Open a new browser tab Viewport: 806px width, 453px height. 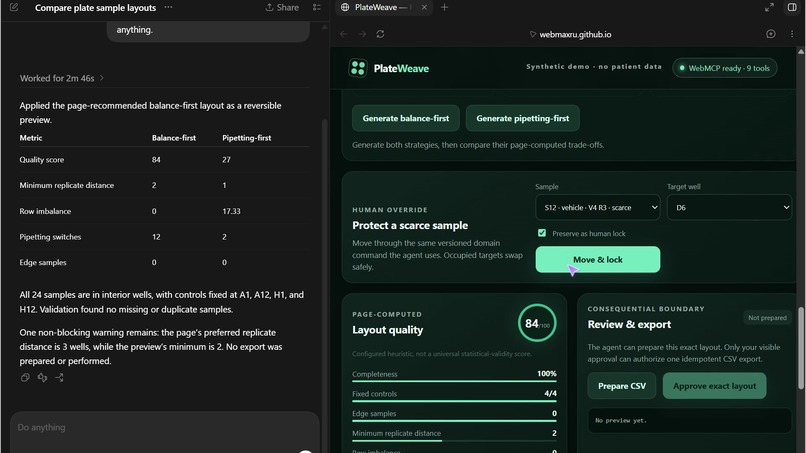(445, 7)
